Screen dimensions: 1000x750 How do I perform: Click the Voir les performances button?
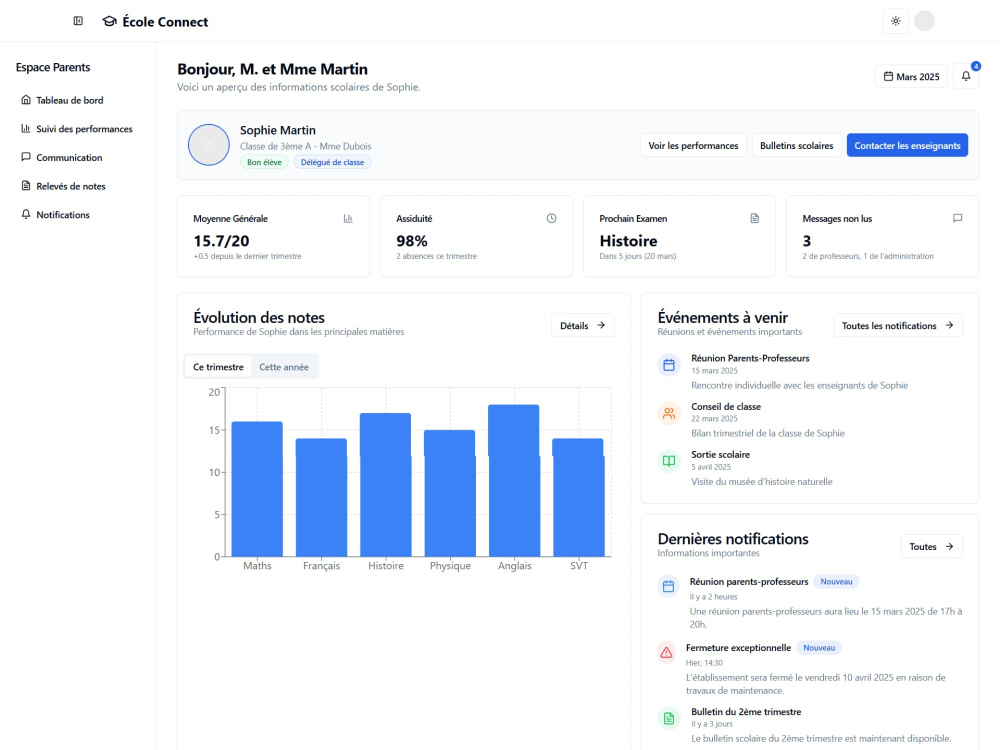pos(693,145)
